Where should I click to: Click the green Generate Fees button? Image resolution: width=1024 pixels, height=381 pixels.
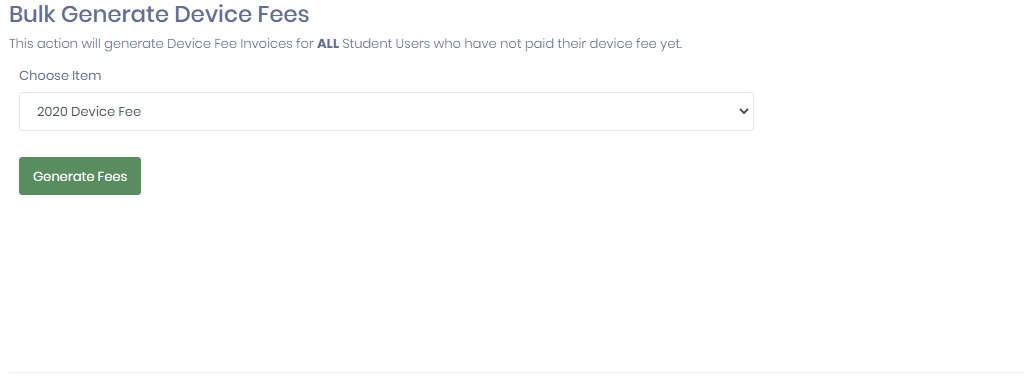click(80, 176)
